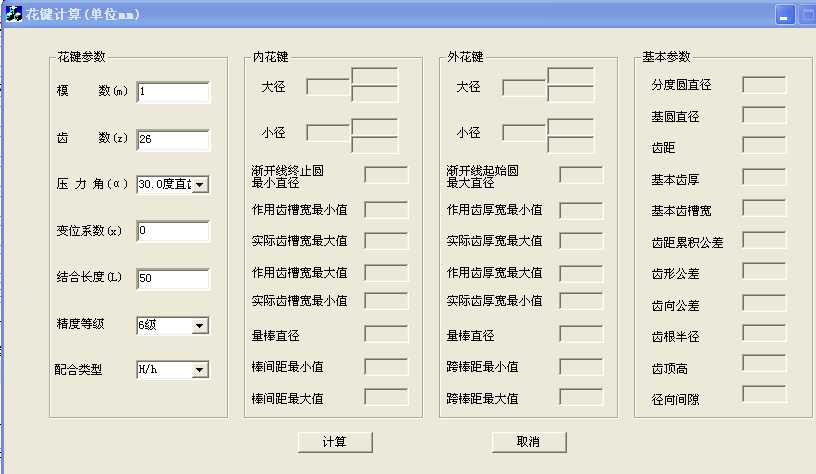Screen dimensions: 816x474
Task: Click the 计算 button
Action: click(335, 442)
